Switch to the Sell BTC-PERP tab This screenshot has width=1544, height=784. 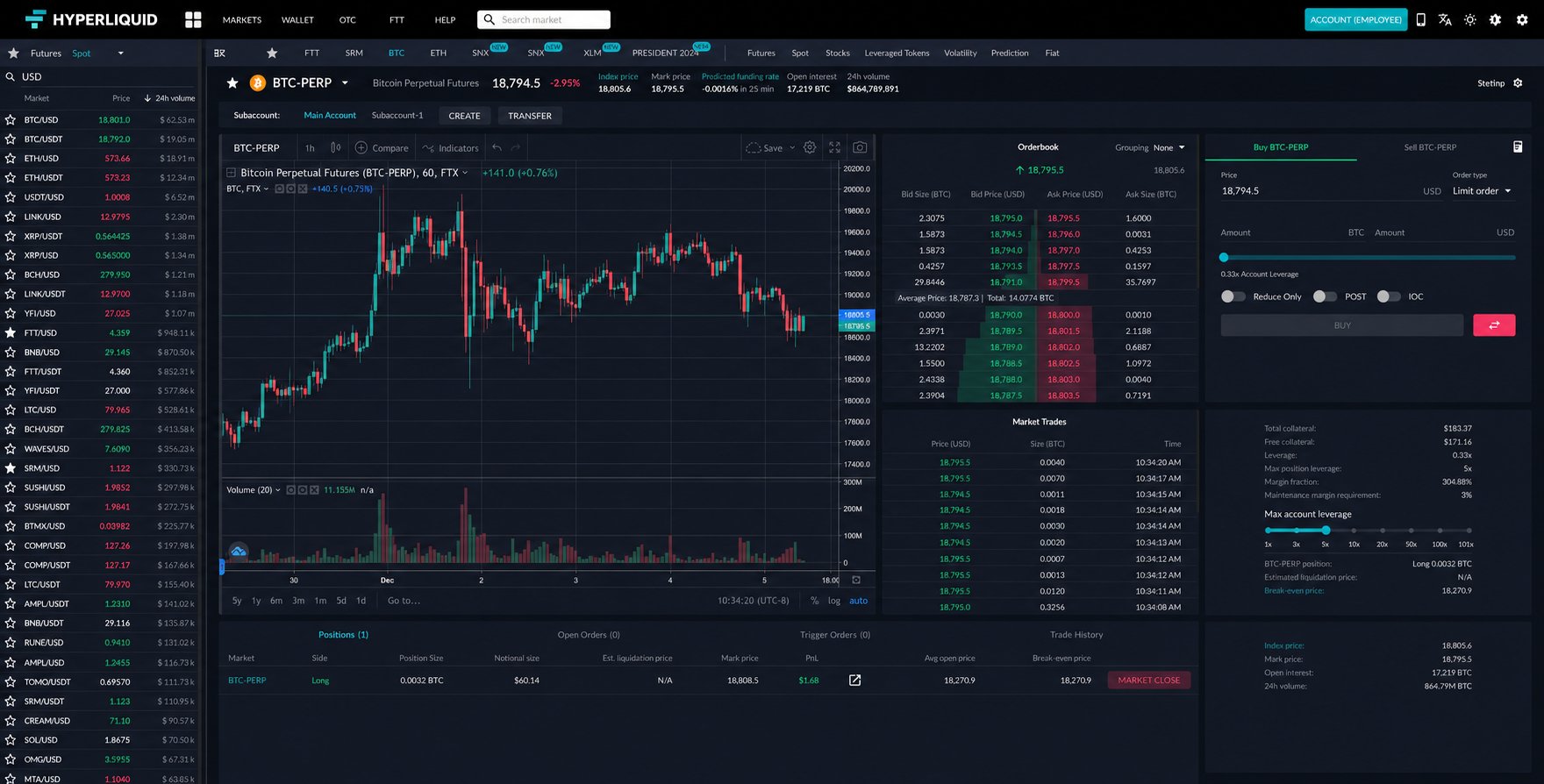(x=1430, y=147)
